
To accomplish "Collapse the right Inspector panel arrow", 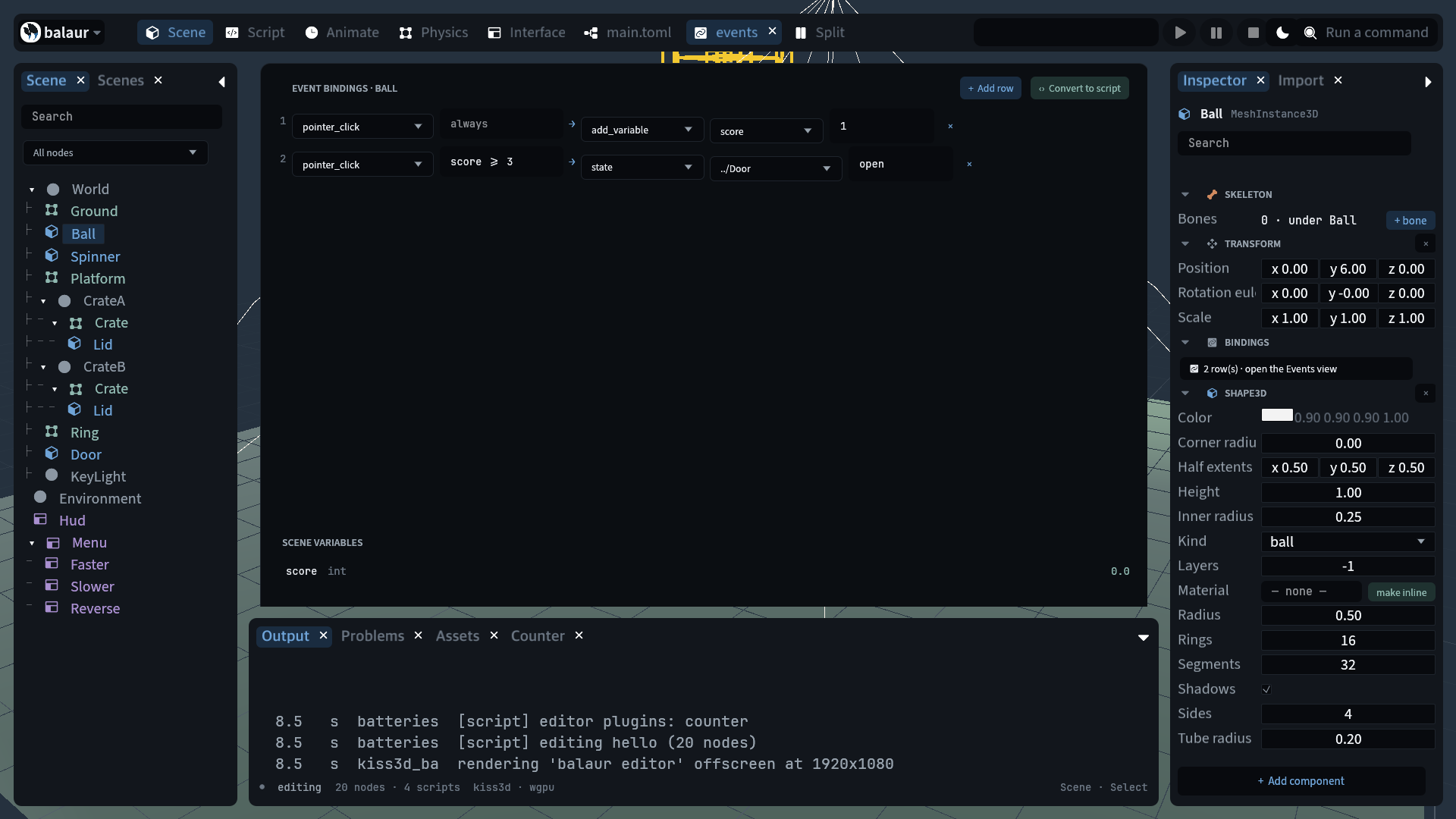I will coord(1428,82).
